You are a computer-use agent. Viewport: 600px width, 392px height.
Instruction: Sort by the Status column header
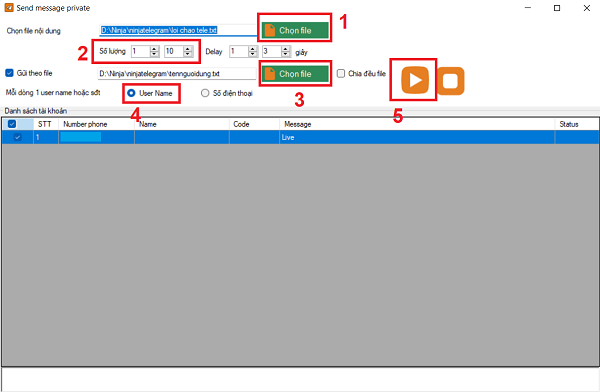(577, 124)
